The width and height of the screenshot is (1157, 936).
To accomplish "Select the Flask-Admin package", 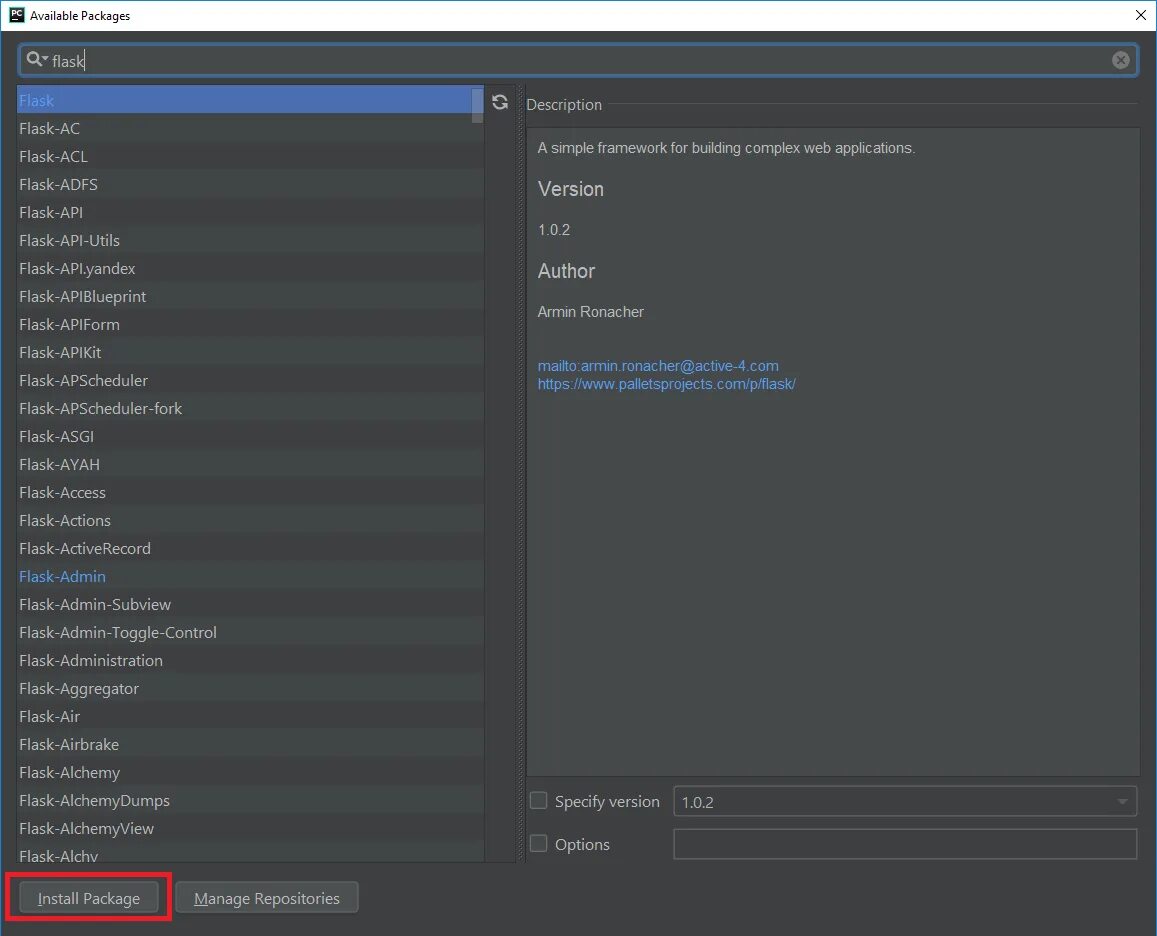I will click(249, 577).
